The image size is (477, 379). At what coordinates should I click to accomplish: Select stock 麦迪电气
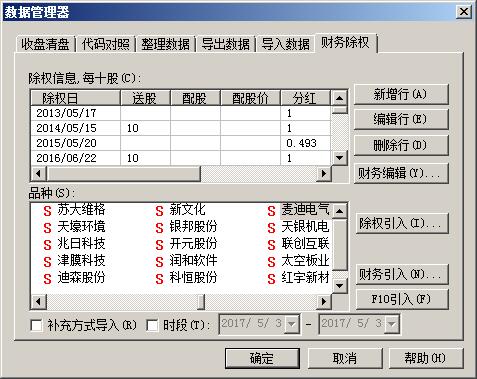299,210
